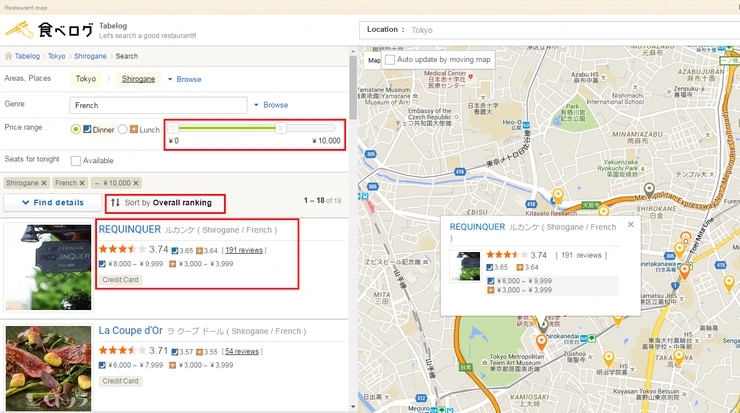This screenshot has height=413, width=740.
Task: Click the orange pin near Shirokanedai station
Action: tap(541, 342)
